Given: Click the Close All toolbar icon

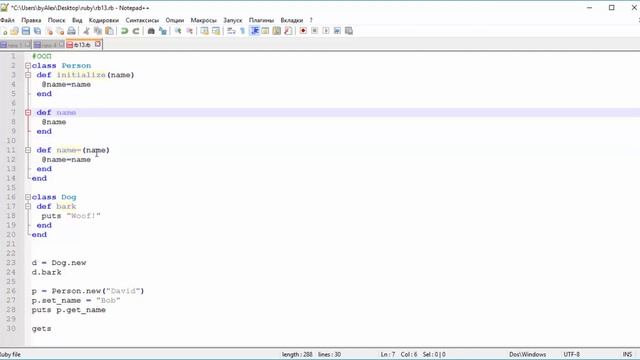Looking at the screenshot, I should (x=60, y=31).
